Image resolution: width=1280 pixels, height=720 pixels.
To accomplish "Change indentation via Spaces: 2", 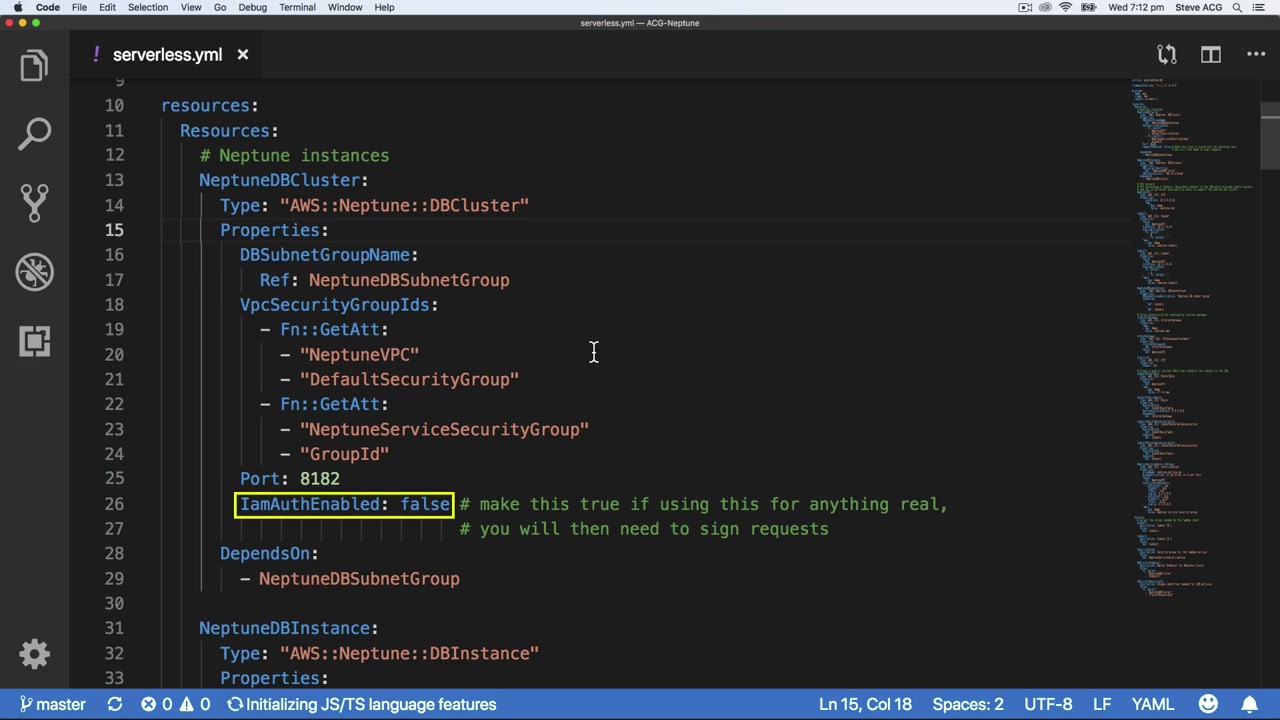I will coord(967,704).
